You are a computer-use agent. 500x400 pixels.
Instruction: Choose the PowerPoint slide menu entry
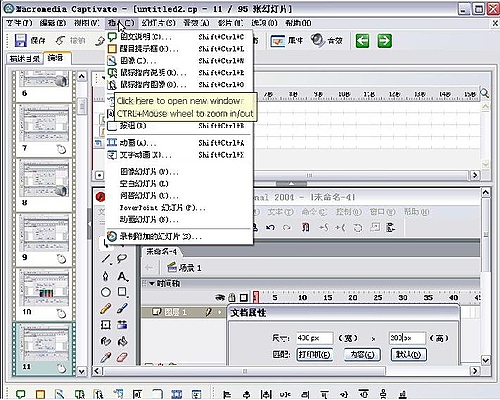[x=179, y=208]
